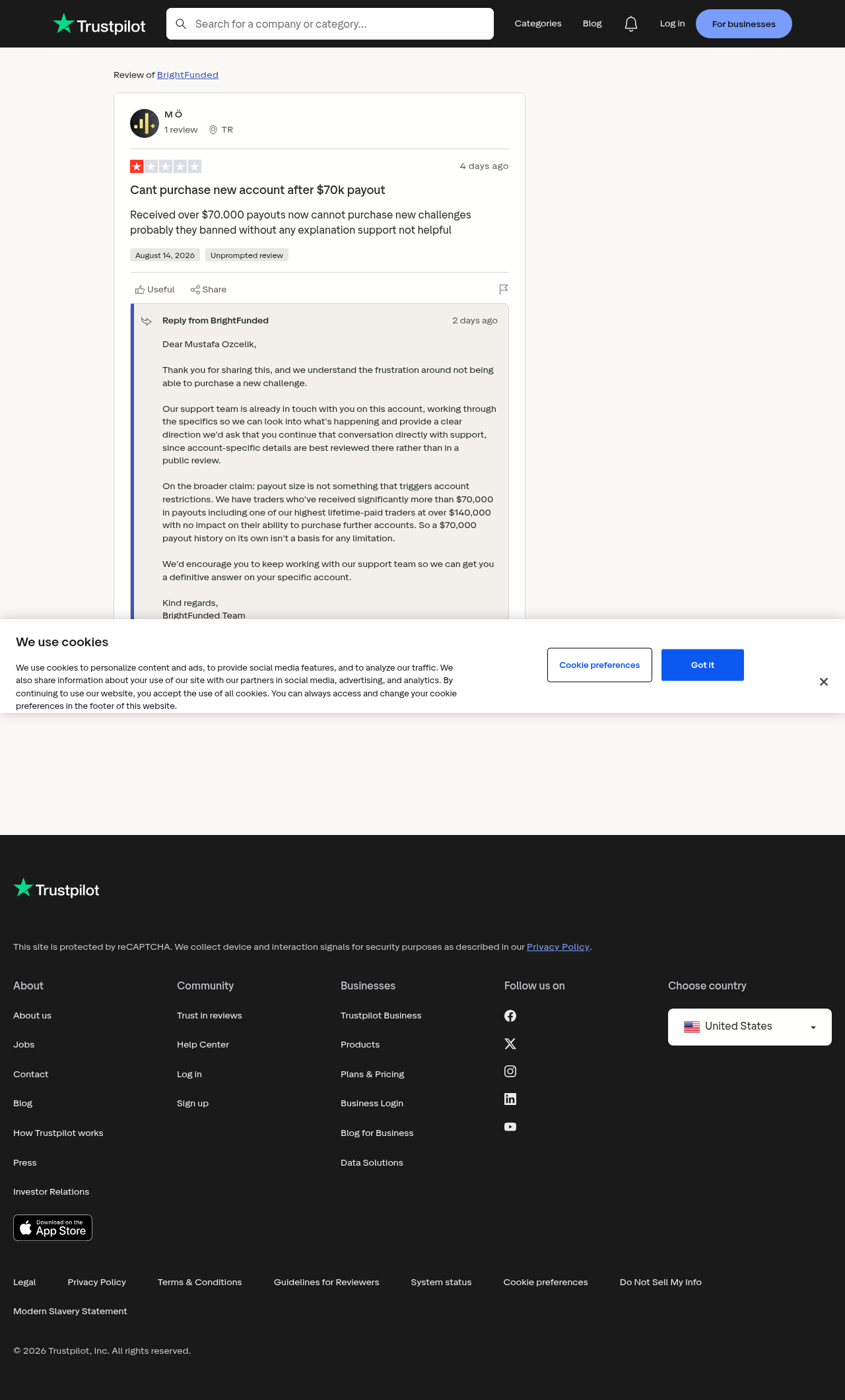Open the footer Blog link

click(x=23, y=1104)
